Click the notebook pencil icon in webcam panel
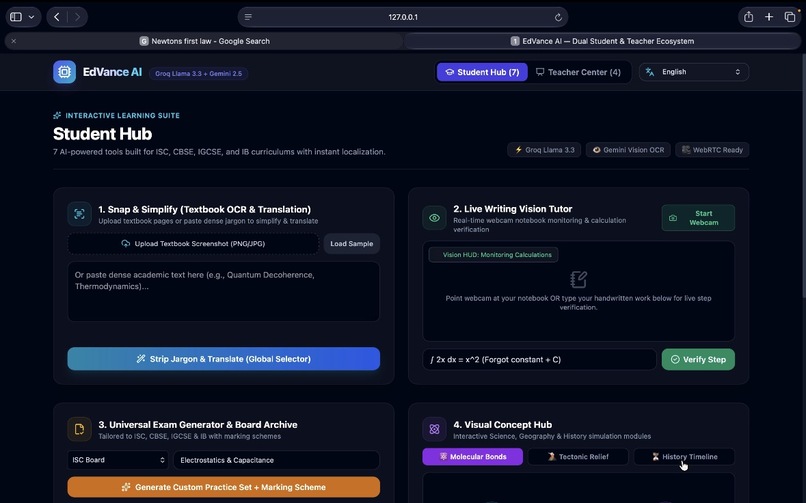 (x=578, y=280)
